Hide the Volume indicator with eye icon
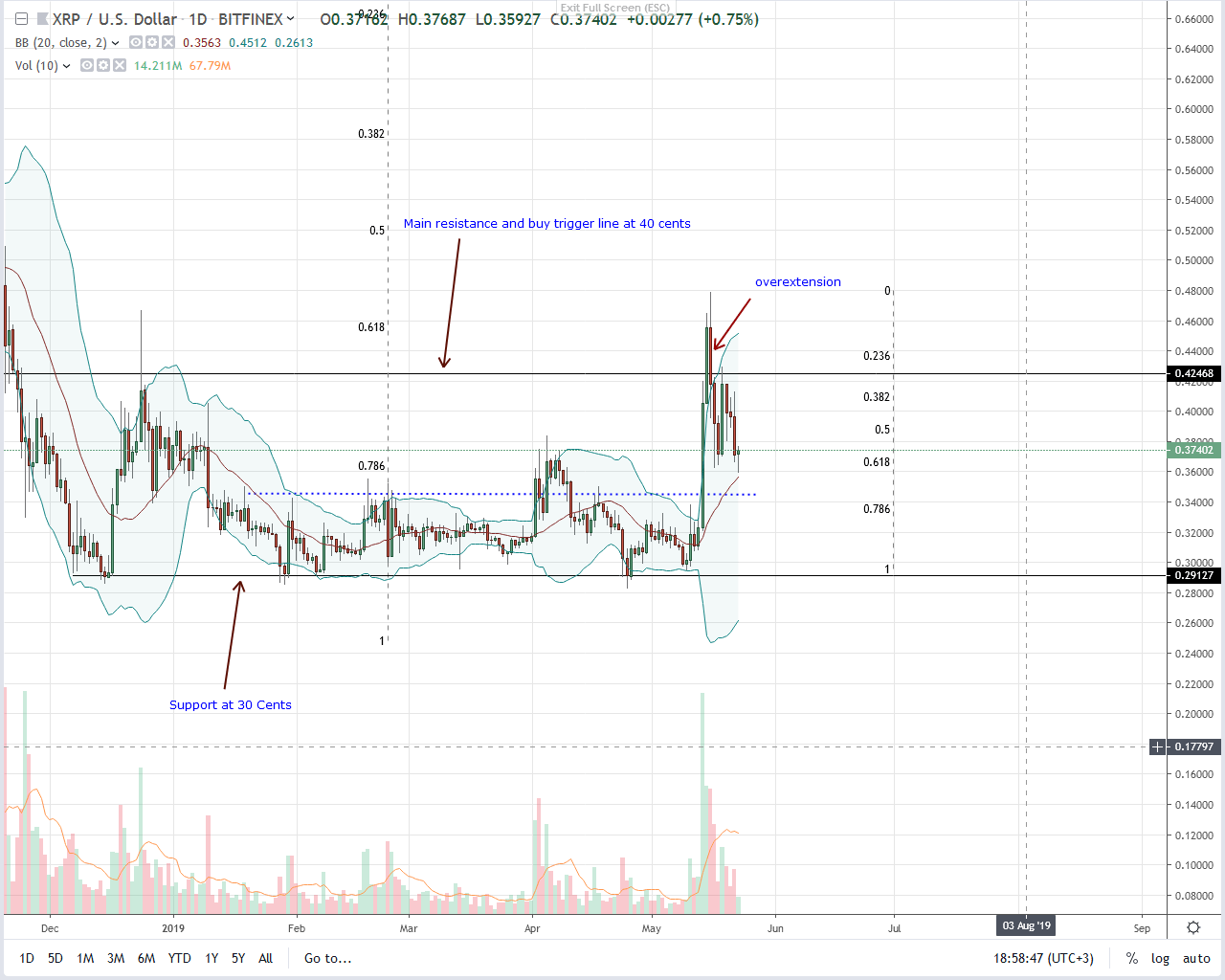Image resolution: width=1225 pixels, height=980 pixels. click(x=87, y=66)
